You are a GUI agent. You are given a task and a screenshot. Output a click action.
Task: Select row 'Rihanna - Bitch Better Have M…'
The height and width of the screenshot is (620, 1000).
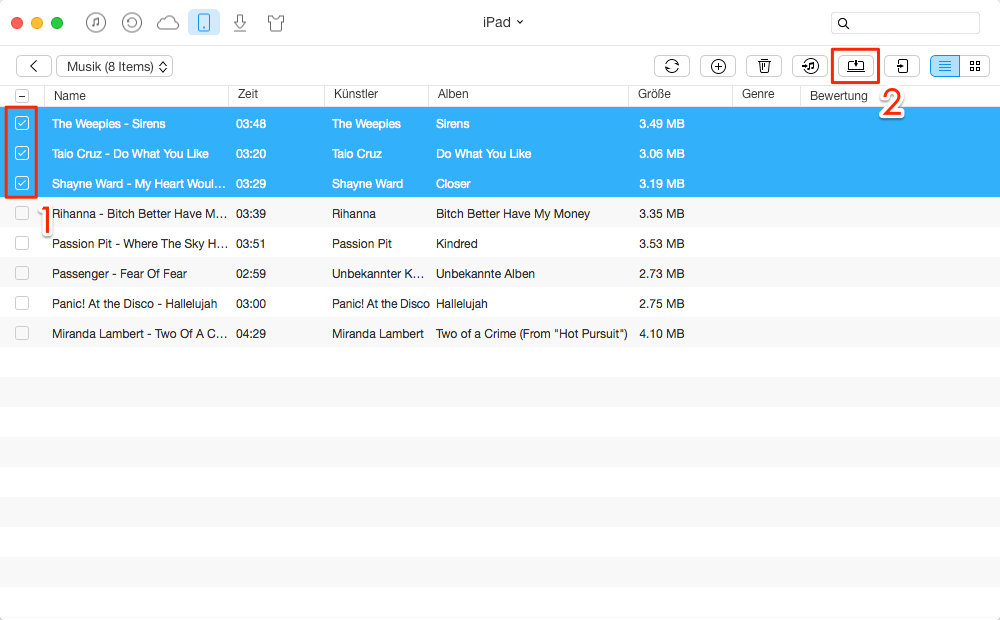pyautogui.click(x=500, y=214)
